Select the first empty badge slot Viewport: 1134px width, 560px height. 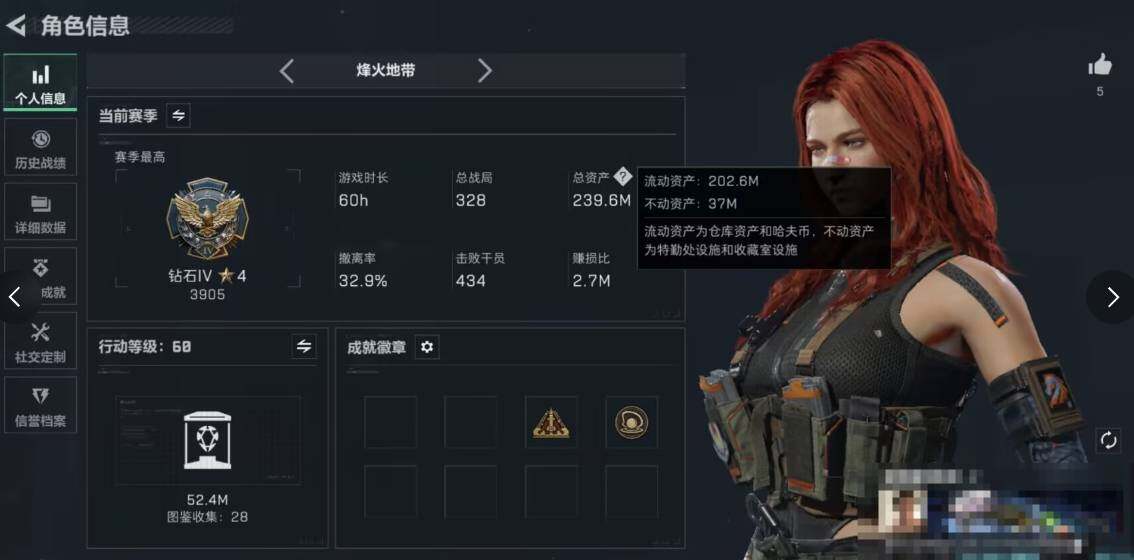[x=391, y=422]
